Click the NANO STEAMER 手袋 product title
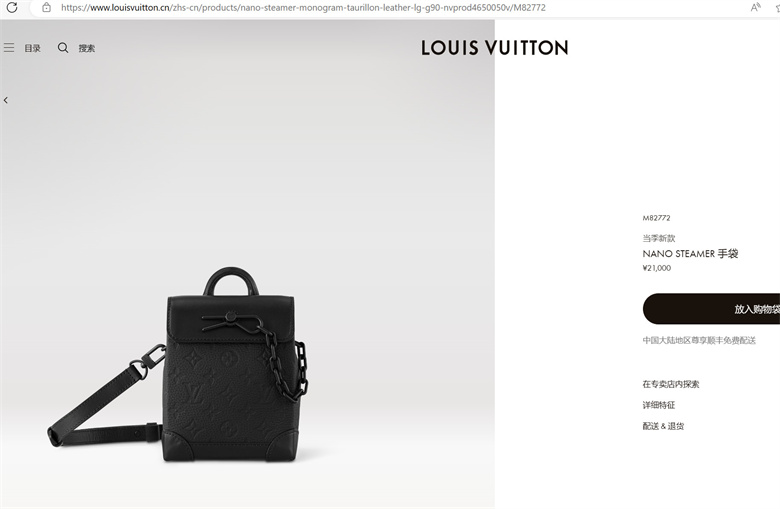The image size is (780, 509). pos(690,254)
